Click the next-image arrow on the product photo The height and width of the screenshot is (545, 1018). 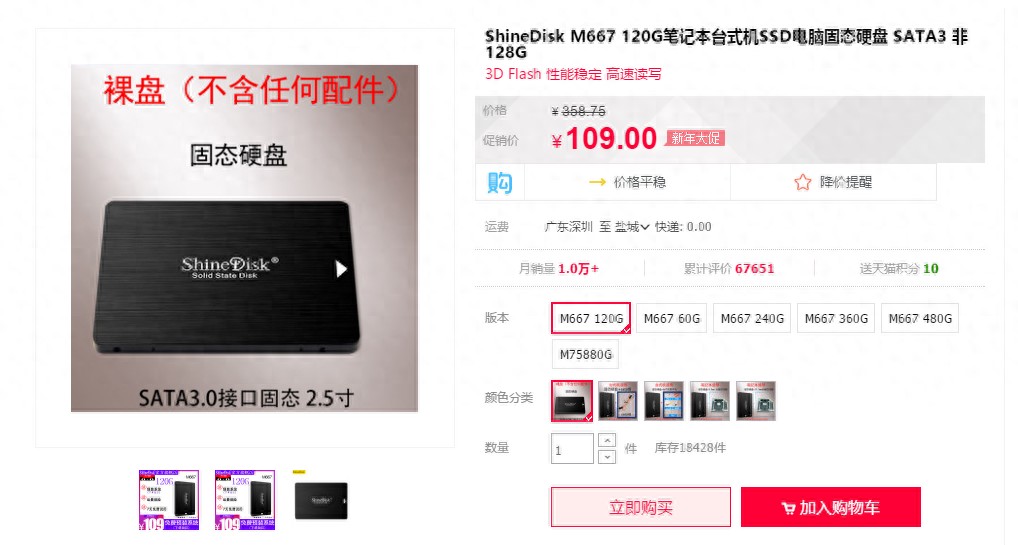coord(341,268)
